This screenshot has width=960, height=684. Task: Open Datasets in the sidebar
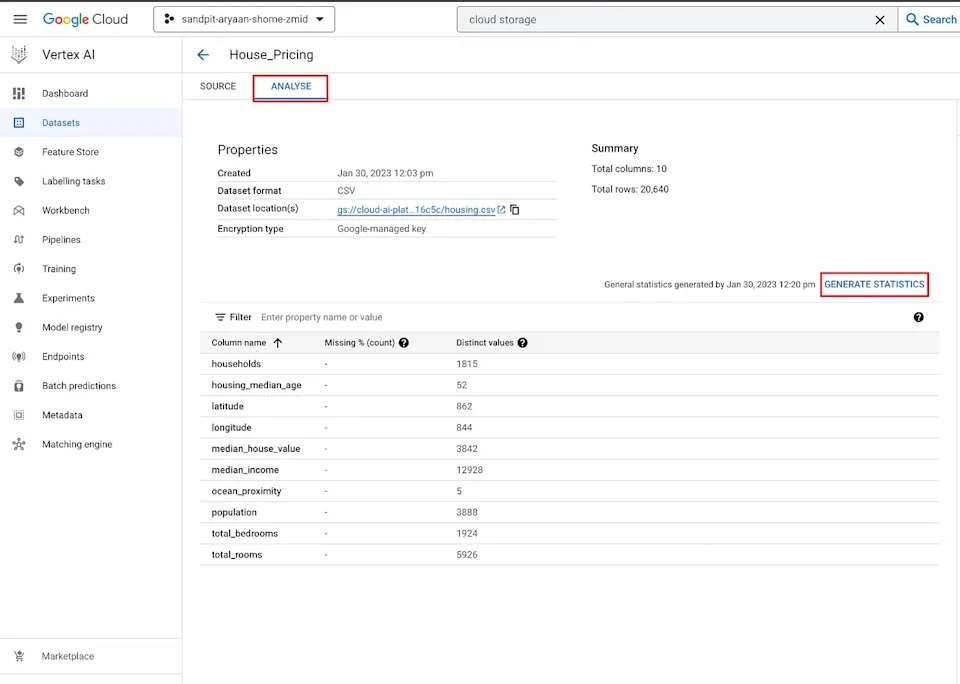[91, 122]
